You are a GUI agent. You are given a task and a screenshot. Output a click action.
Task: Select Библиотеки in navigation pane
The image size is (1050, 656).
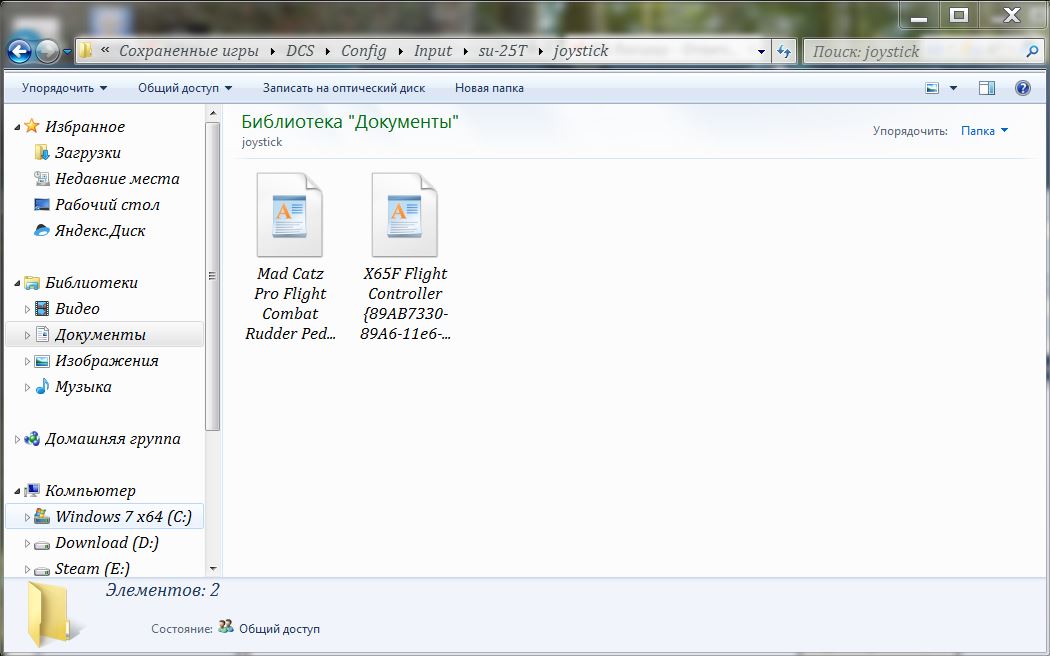91,283
